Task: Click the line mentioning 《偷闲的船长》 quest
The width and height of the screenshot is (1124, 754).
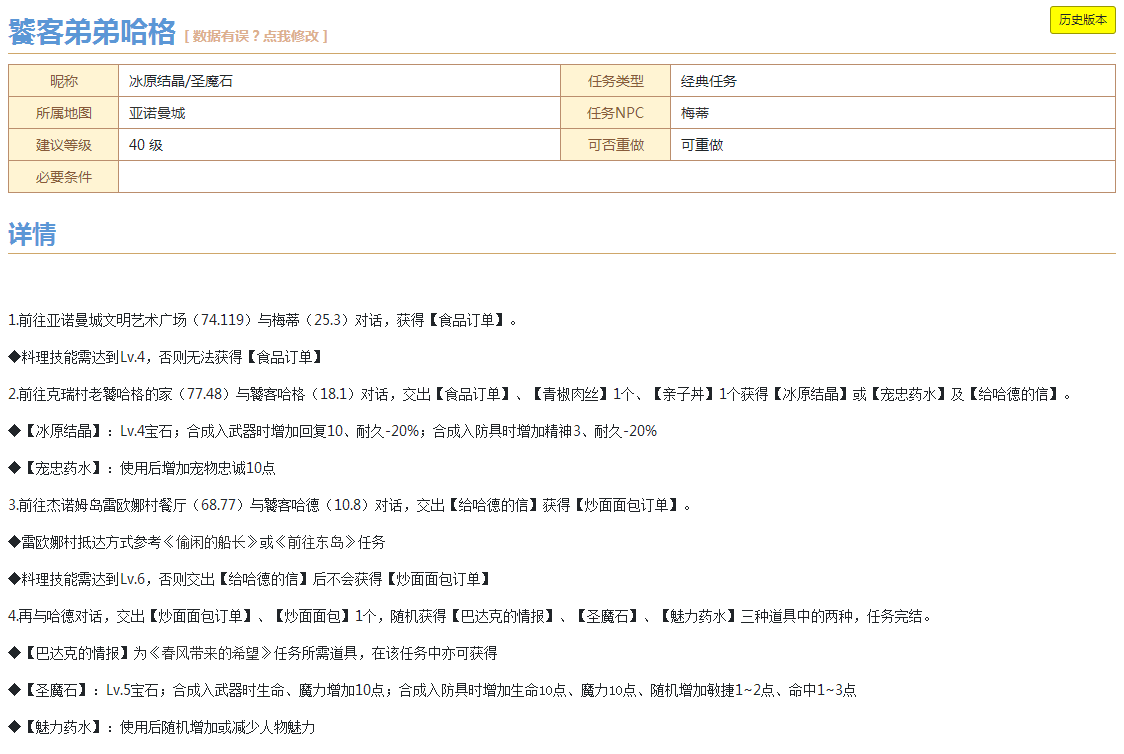Action: pos(197,542)
